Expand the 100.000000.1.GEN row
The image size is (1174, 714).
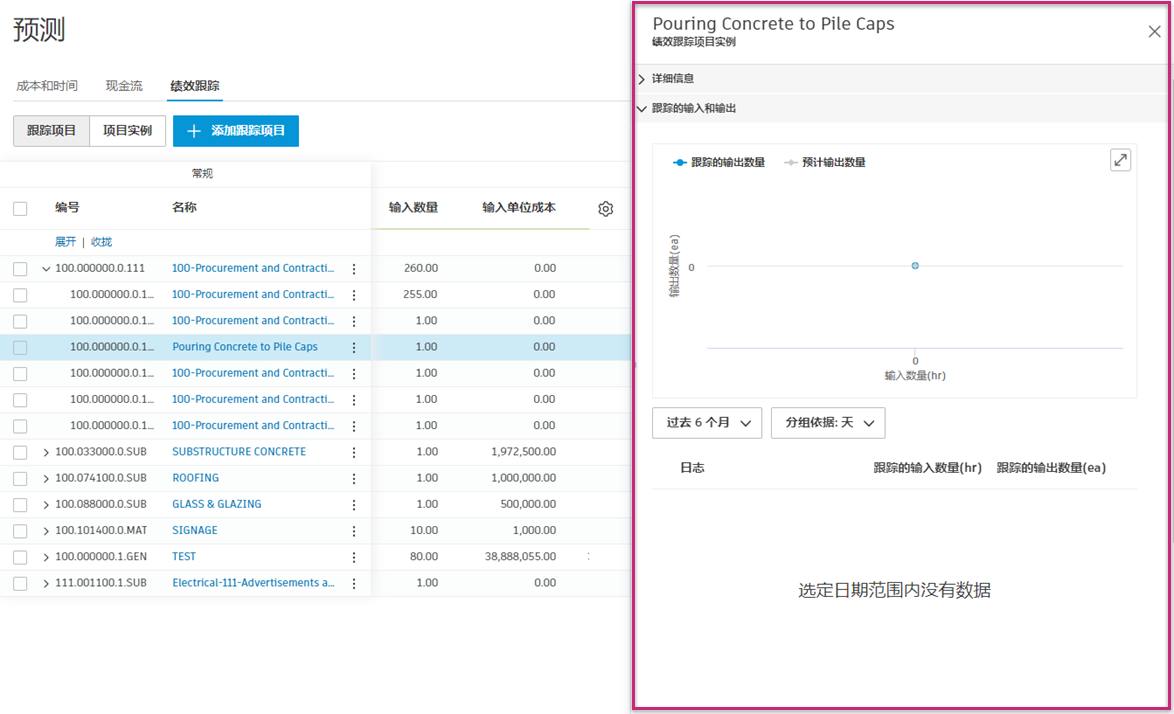point(46,557)
